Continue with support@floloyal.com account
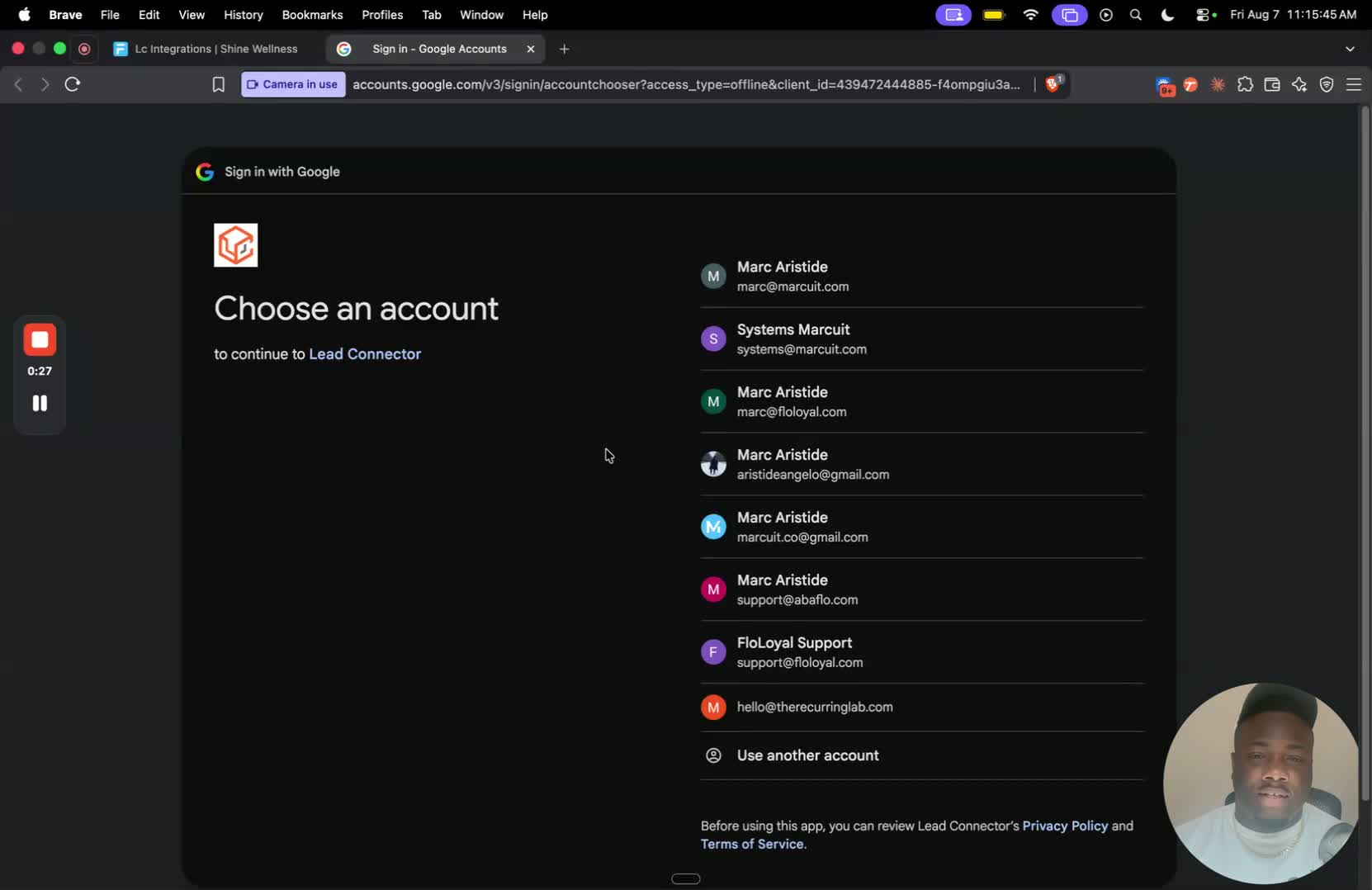This screenshot has width=1372, height=890. click(x=922, y=653)
